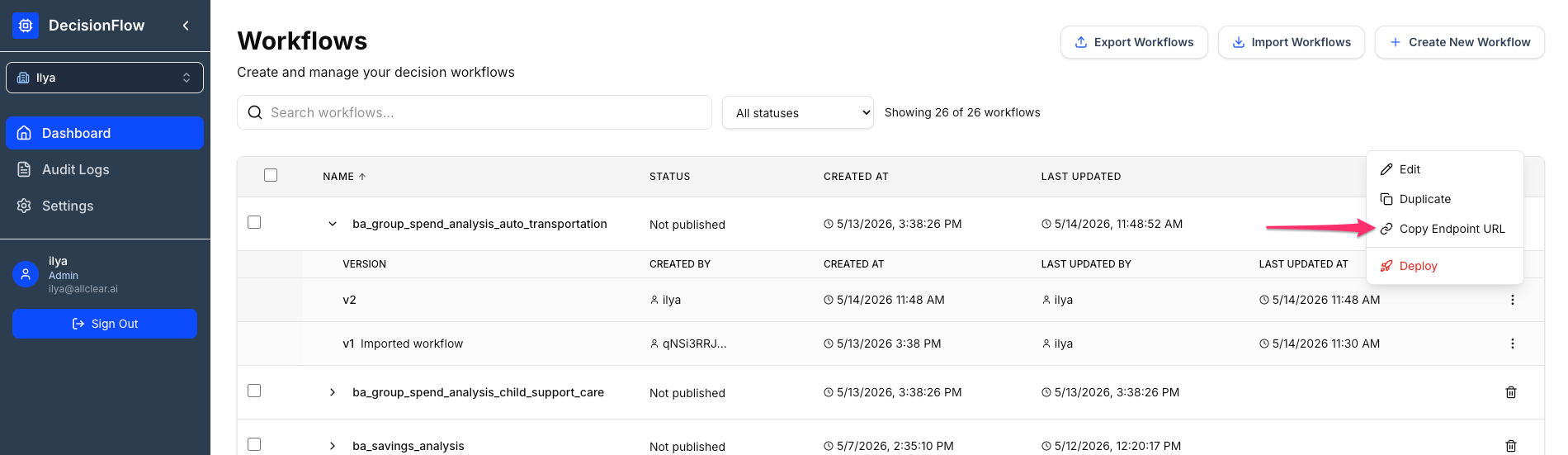Sort by the NAME column header
Viewport: 1568px width, 455px height.
[344, 177]
